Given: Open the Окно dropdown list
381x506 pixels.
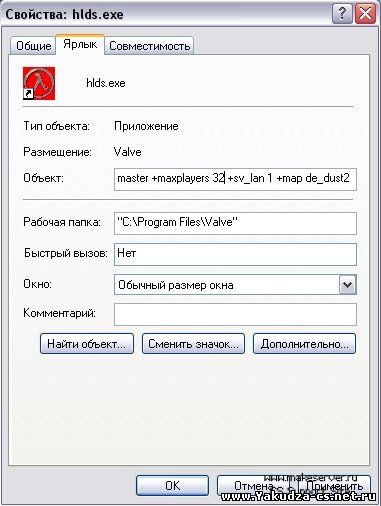Looking at the screenshot, I should (x=235, y=284).
